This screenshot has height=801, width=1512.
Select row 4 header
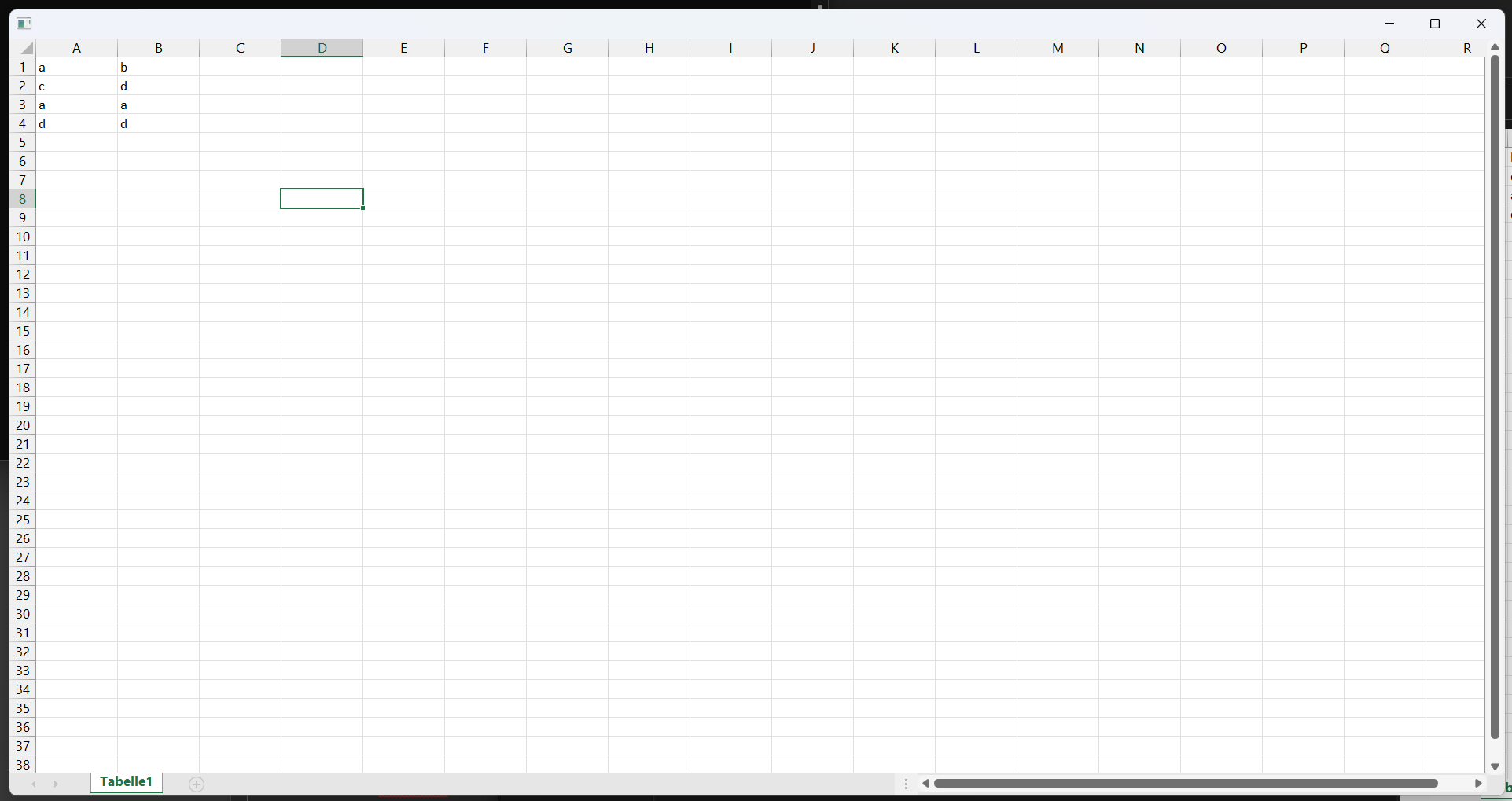point(23,123)
